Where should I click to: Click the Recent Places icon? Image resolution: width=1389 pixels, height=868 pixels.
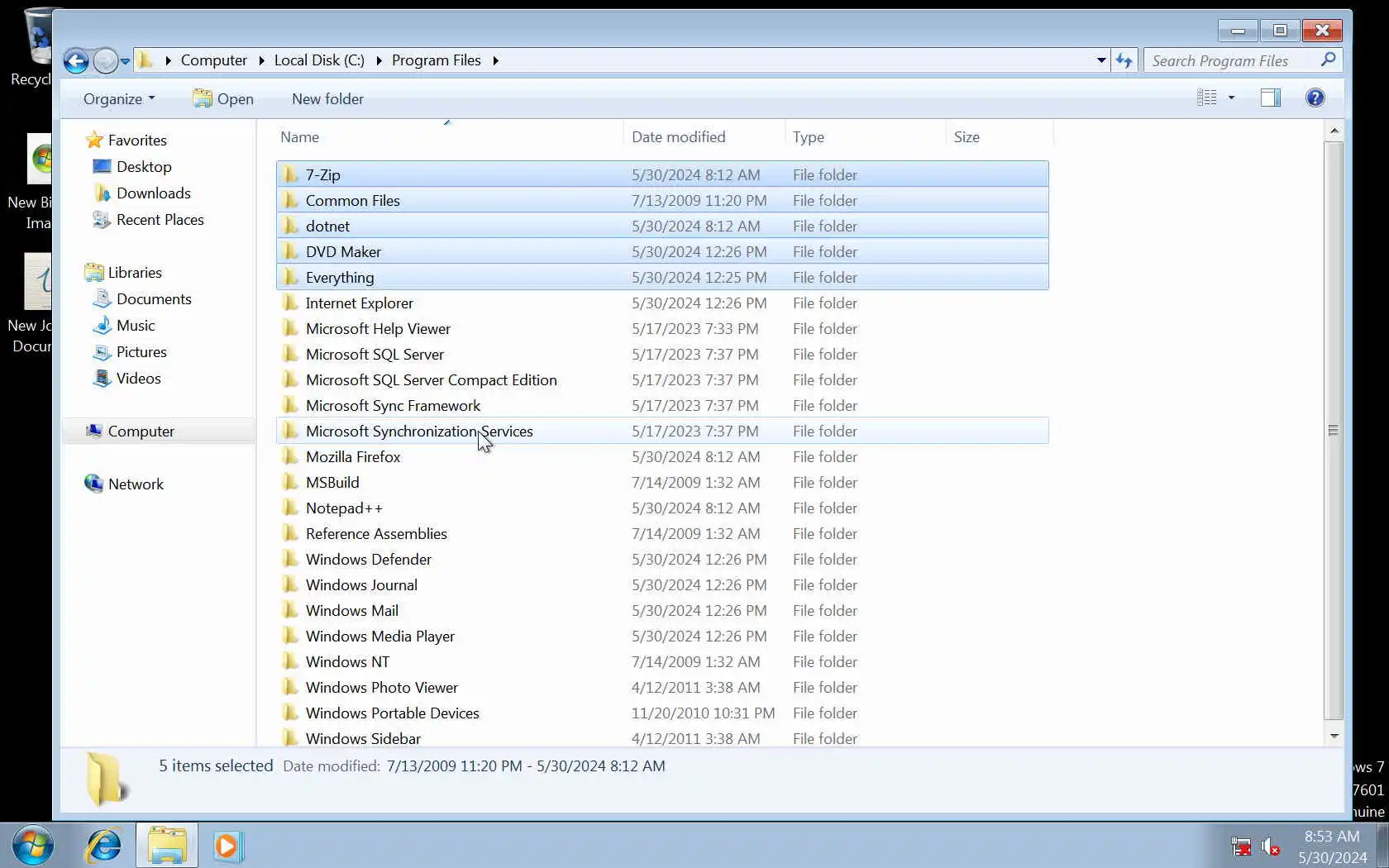(102, 219)
